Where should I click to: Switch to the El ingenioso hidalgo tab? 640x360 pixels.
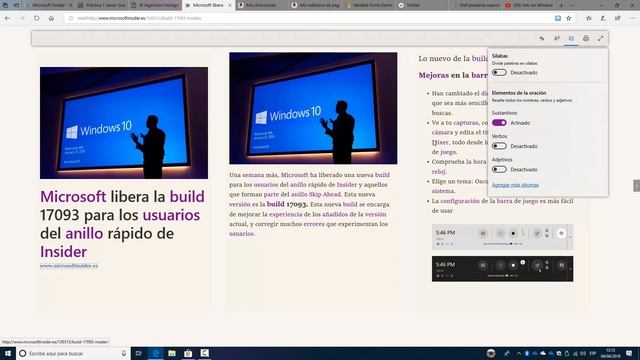click(155, 5)
